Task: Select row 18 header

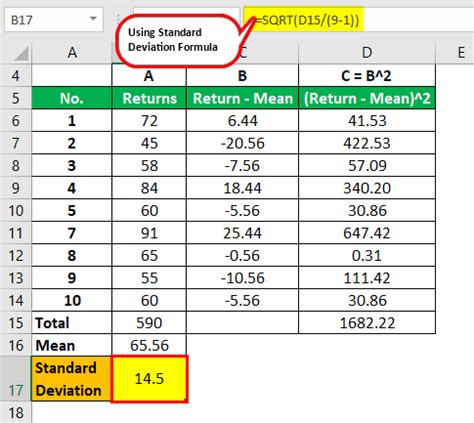Action: coord(15,413)
